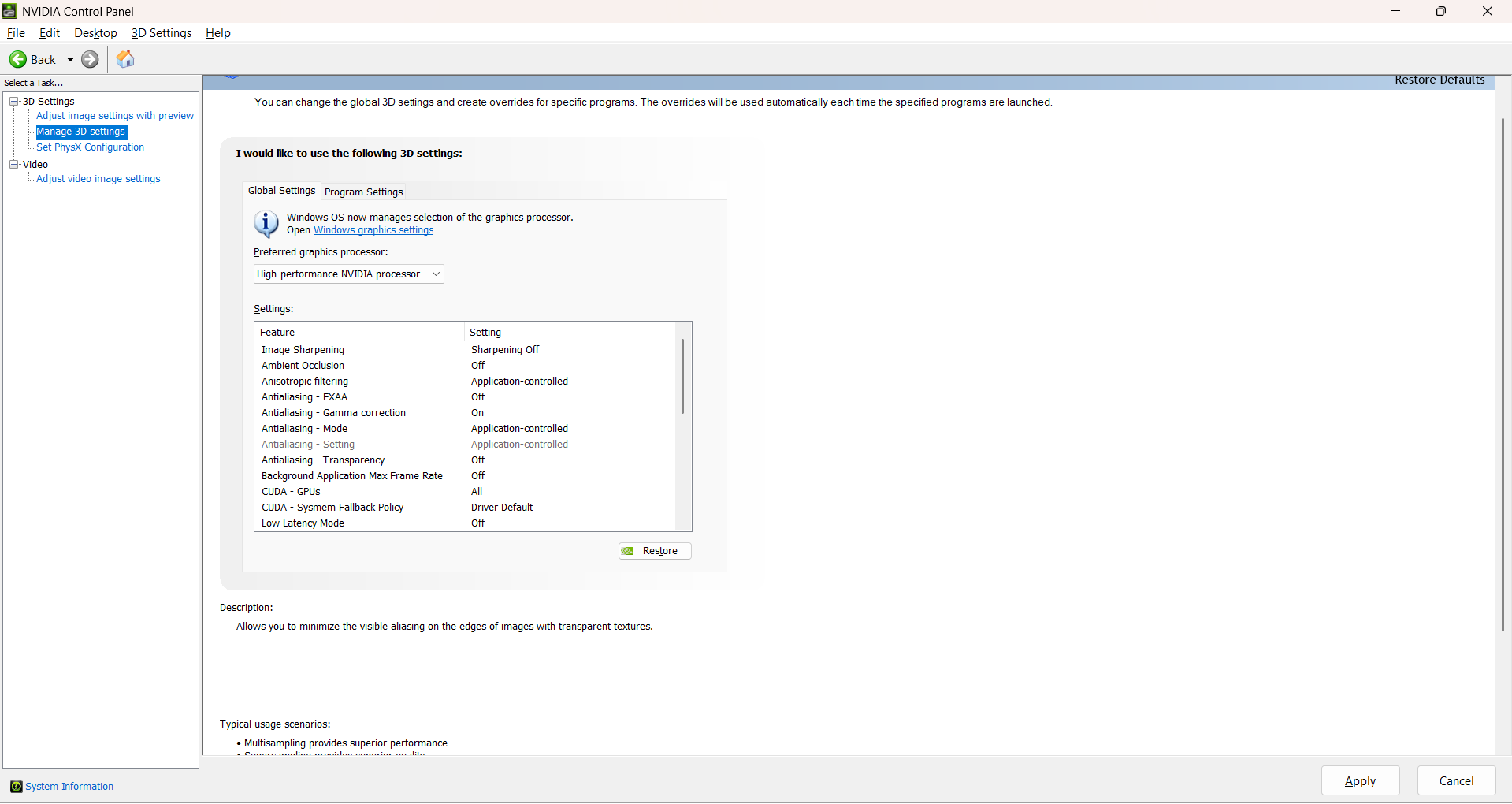
Task: Select Adjust image settings with preview
Action: [115, 116]
